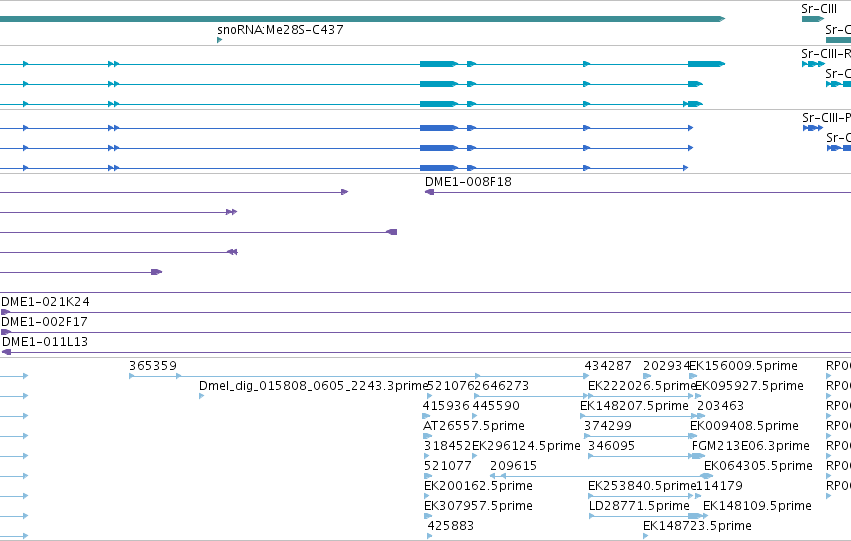Select the EK222026.5prime label
Viewport: 851px width, 541px height.
(x=642, y=386)
